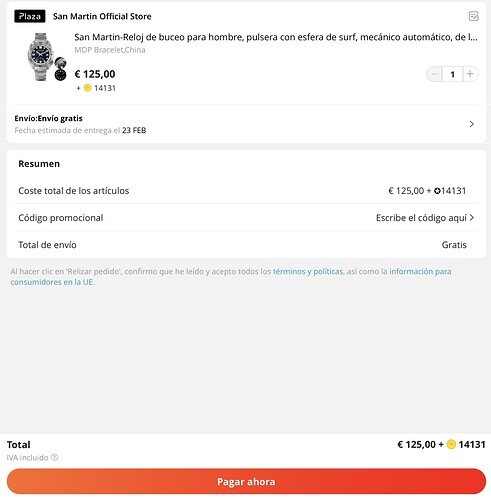Open San Martin Official Store
This screenshot has height=500, width=491.
(x=102, y=16)
